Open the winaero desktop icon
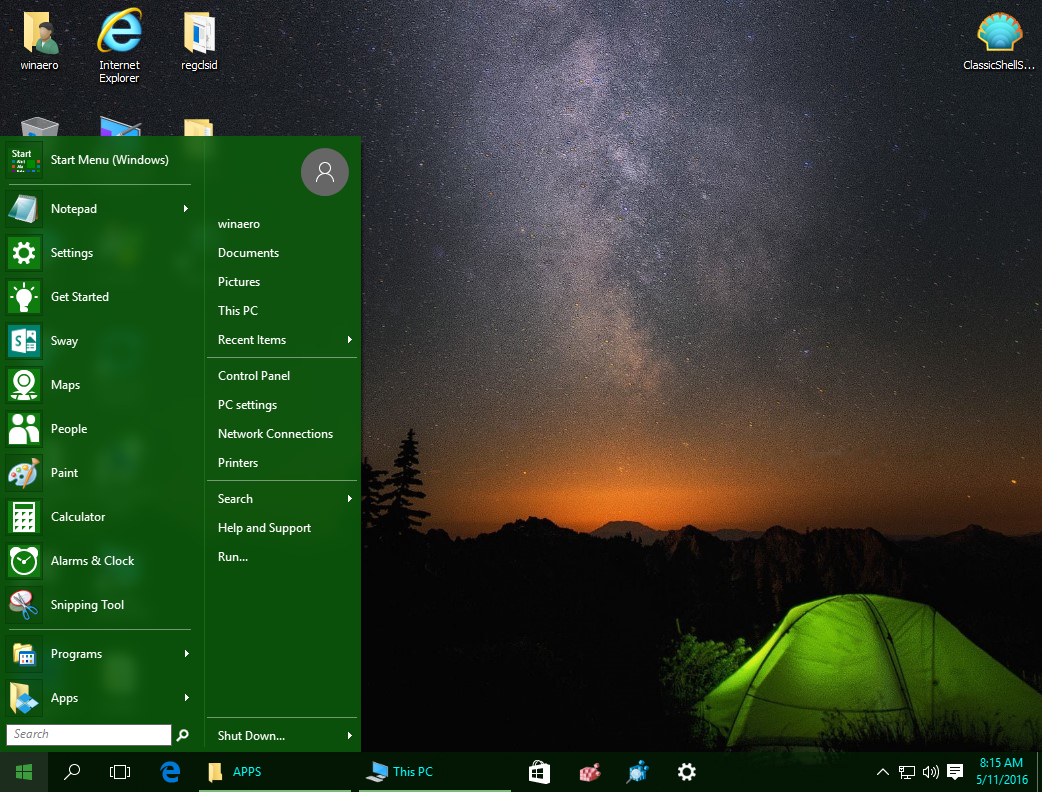 pos(39,33)
